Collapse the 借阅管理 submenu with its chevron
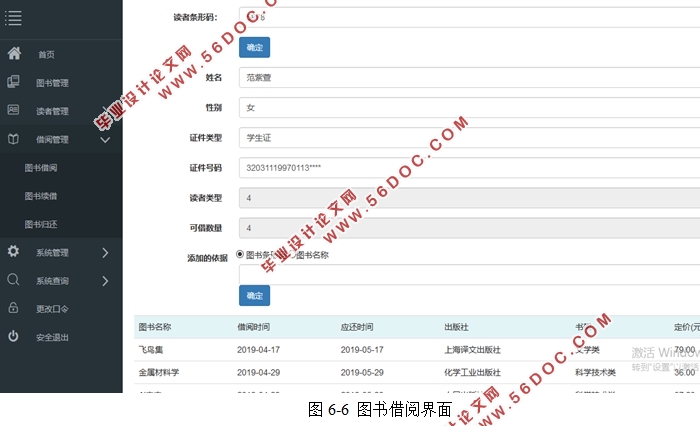700x426 pixels. 105,140
